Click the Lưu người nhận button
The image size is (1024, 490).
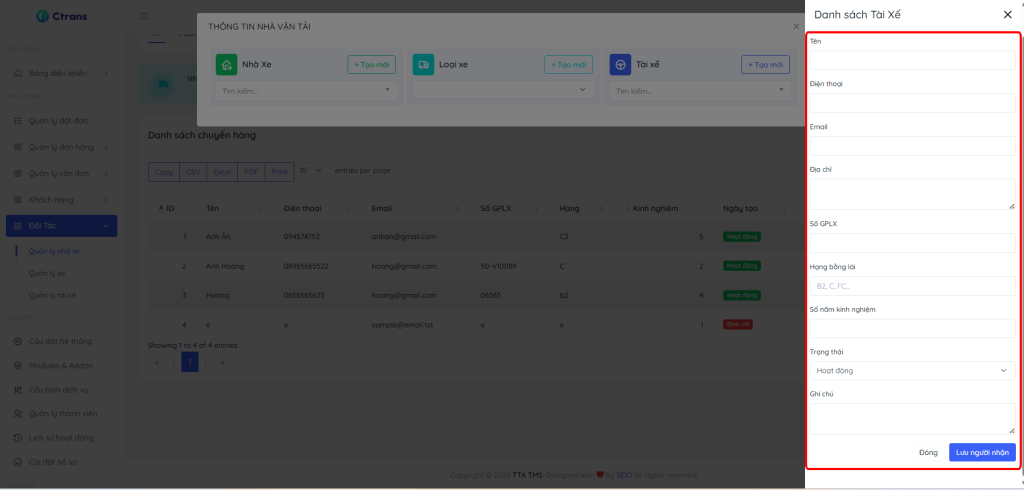[x=981, y=453]
